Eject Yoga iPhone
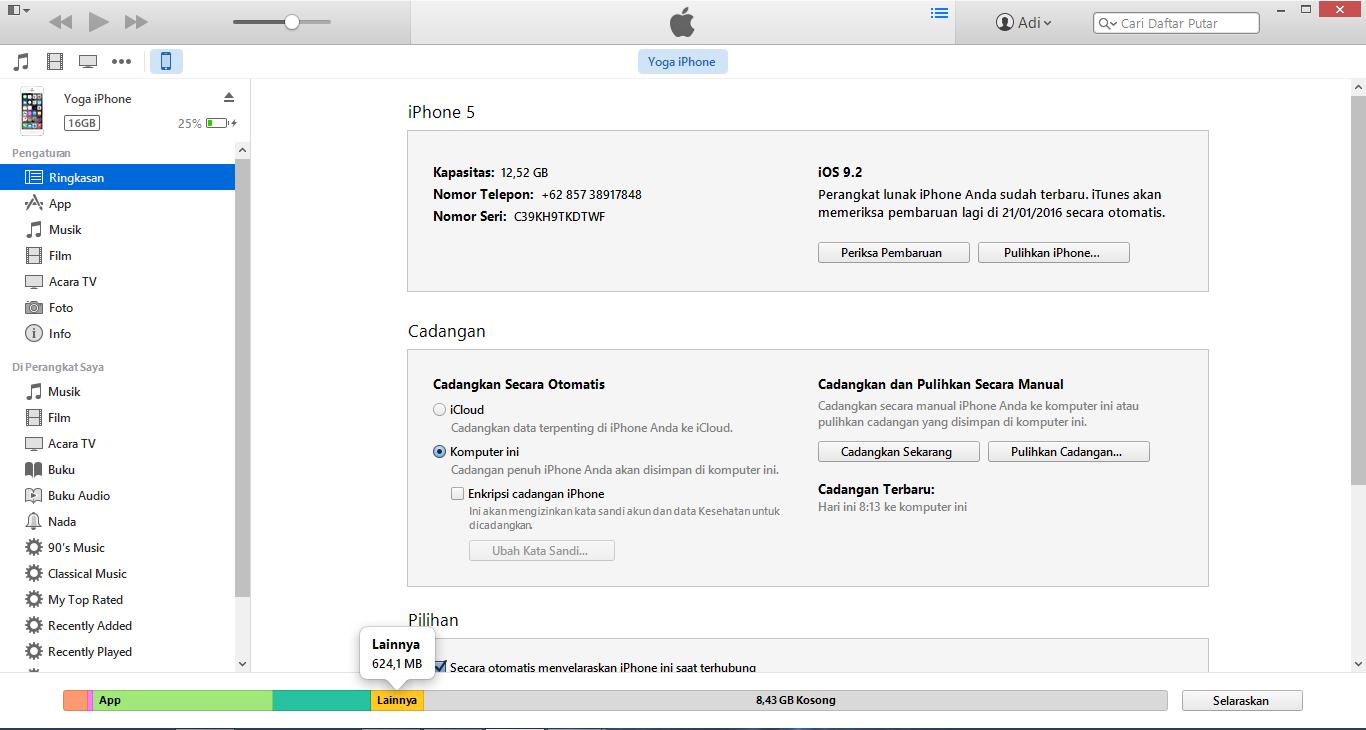The height and width of the screenshot is (730, 1366). tap(229, 97)
